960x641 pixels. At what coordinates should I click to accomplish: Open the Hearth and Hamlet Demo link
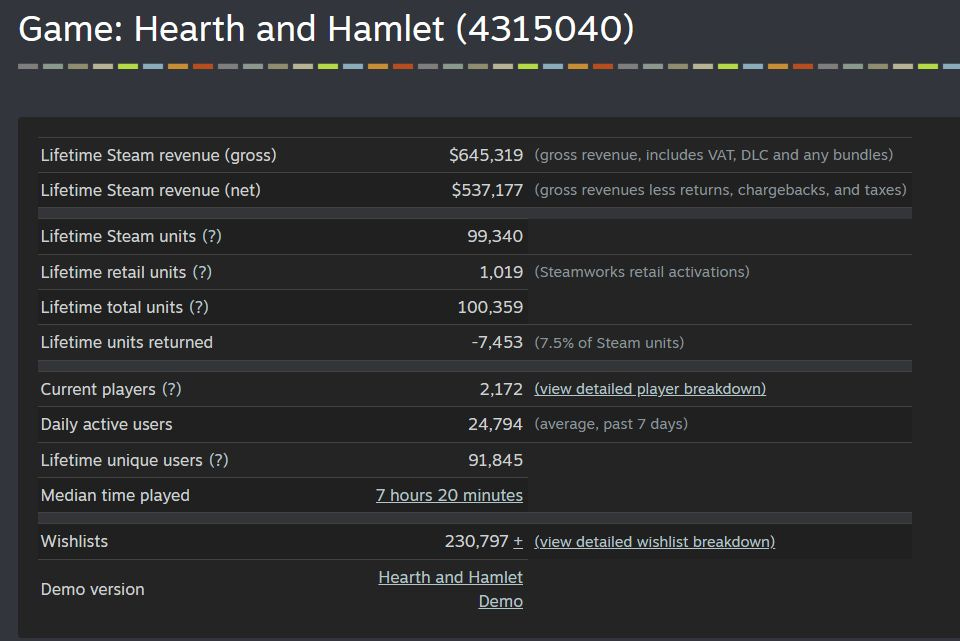click(x=451, y=589)
